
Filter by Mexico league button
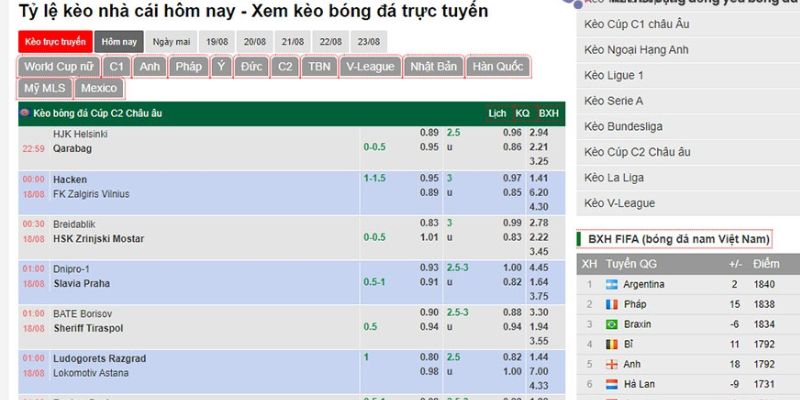(x=99, y=88)
